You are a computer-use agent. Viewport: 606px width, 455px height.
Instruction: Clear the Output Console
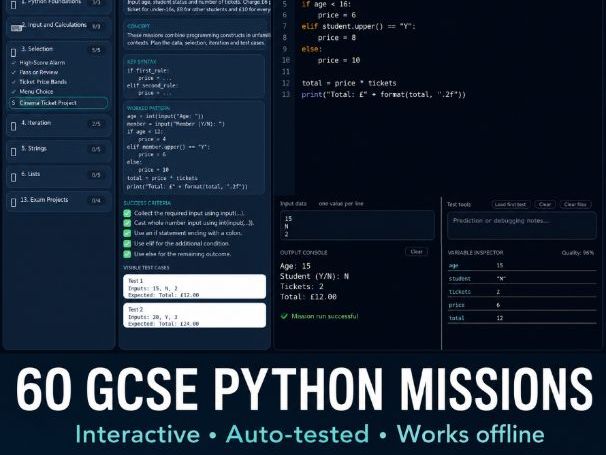coord(417,252)
